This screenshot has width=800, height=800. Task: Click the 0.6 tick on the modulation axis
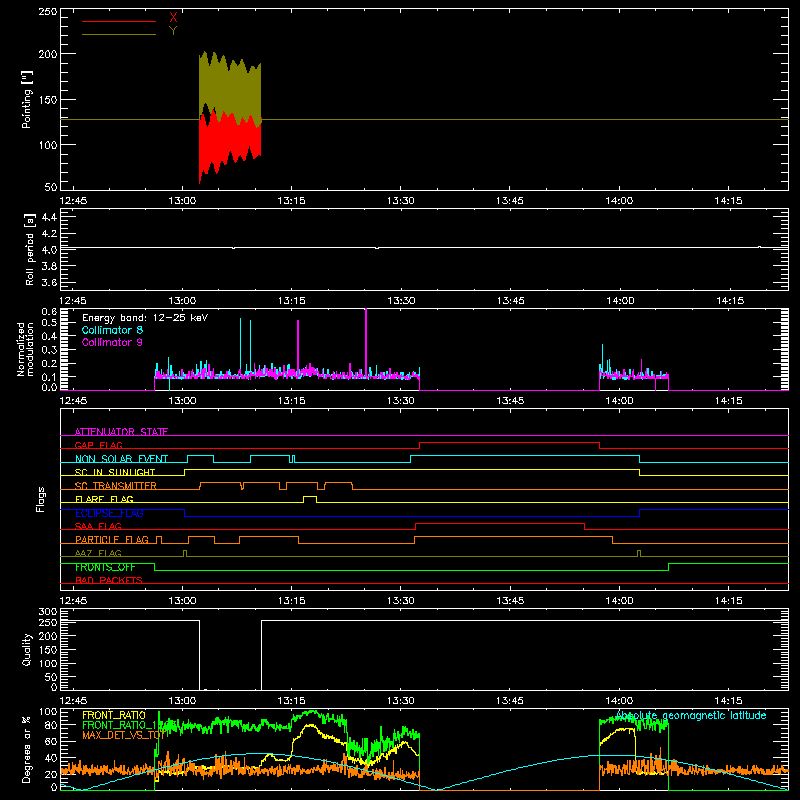[x=49, y=311]
